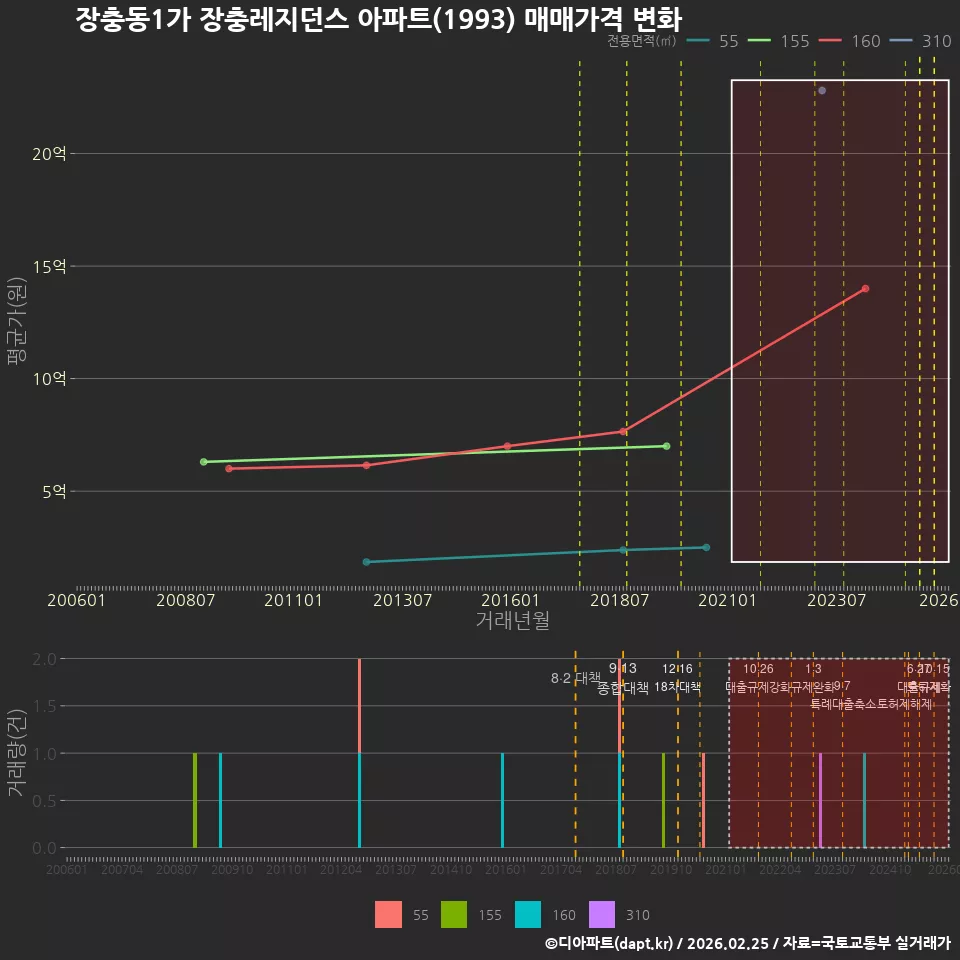The image size is (960, 960).
Task: Click the salmon 55 bar near 202101
Action: click(x=703, y=800)
